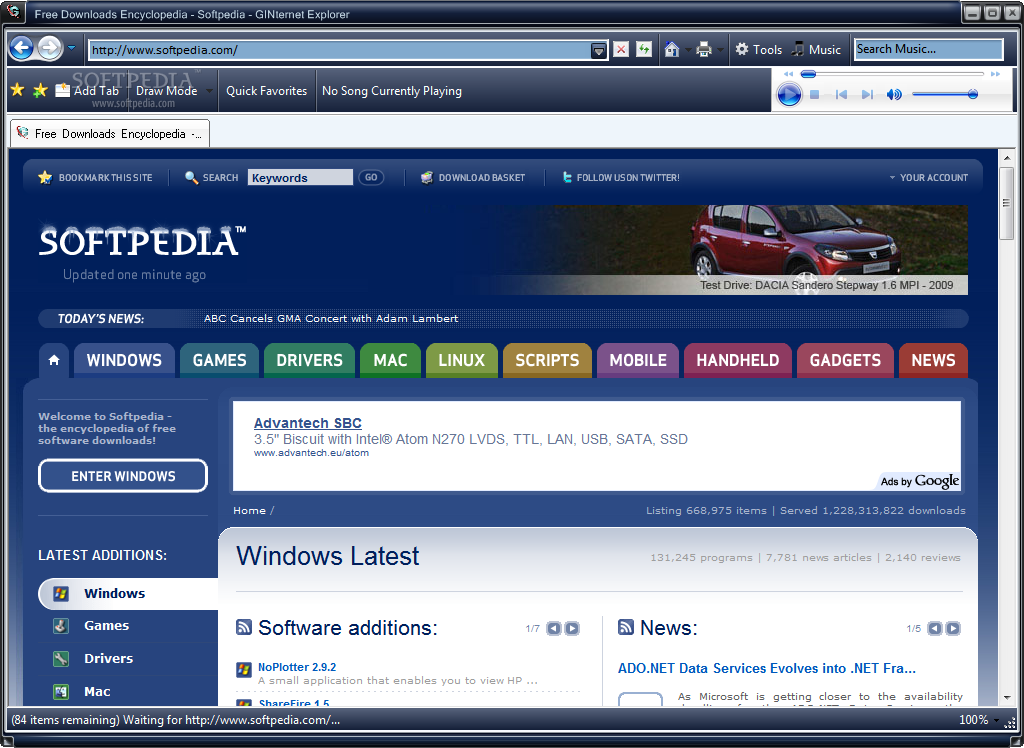Open the MAC category tab
1024x748 pixels.
[x=391, y=360]
